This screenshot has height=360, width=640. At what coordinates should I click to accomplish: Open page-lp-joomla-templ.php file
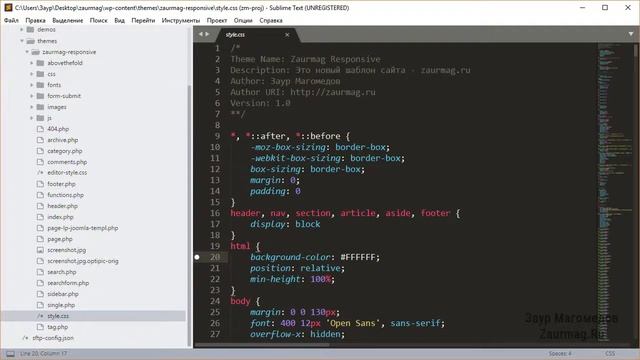click(x=82, y=228)
